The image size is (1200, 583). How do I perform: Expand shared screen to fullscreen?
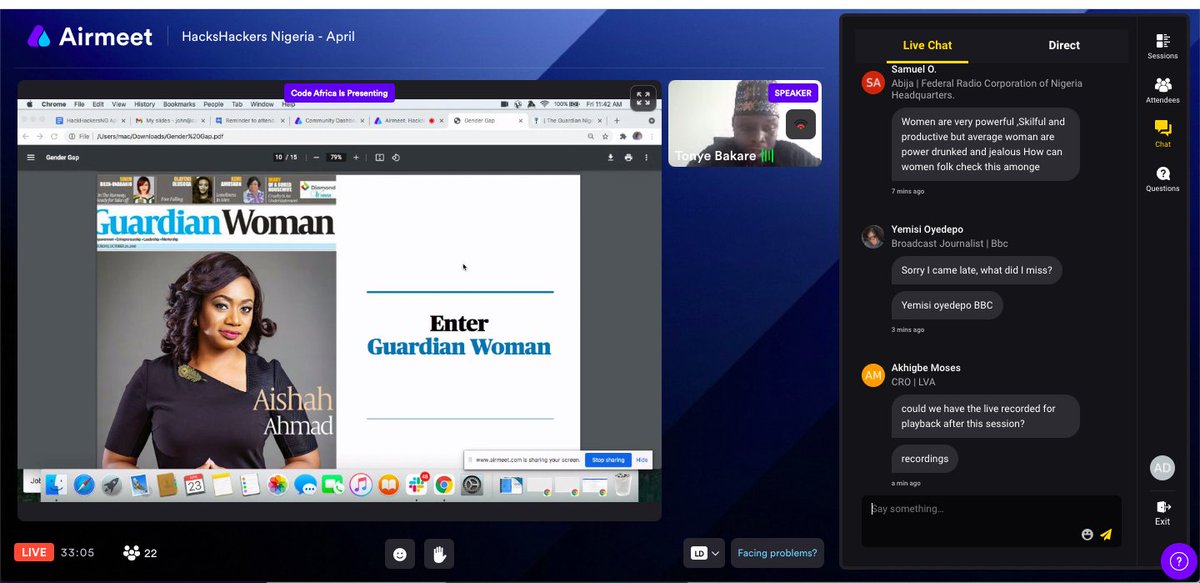[x=642, y=98]
